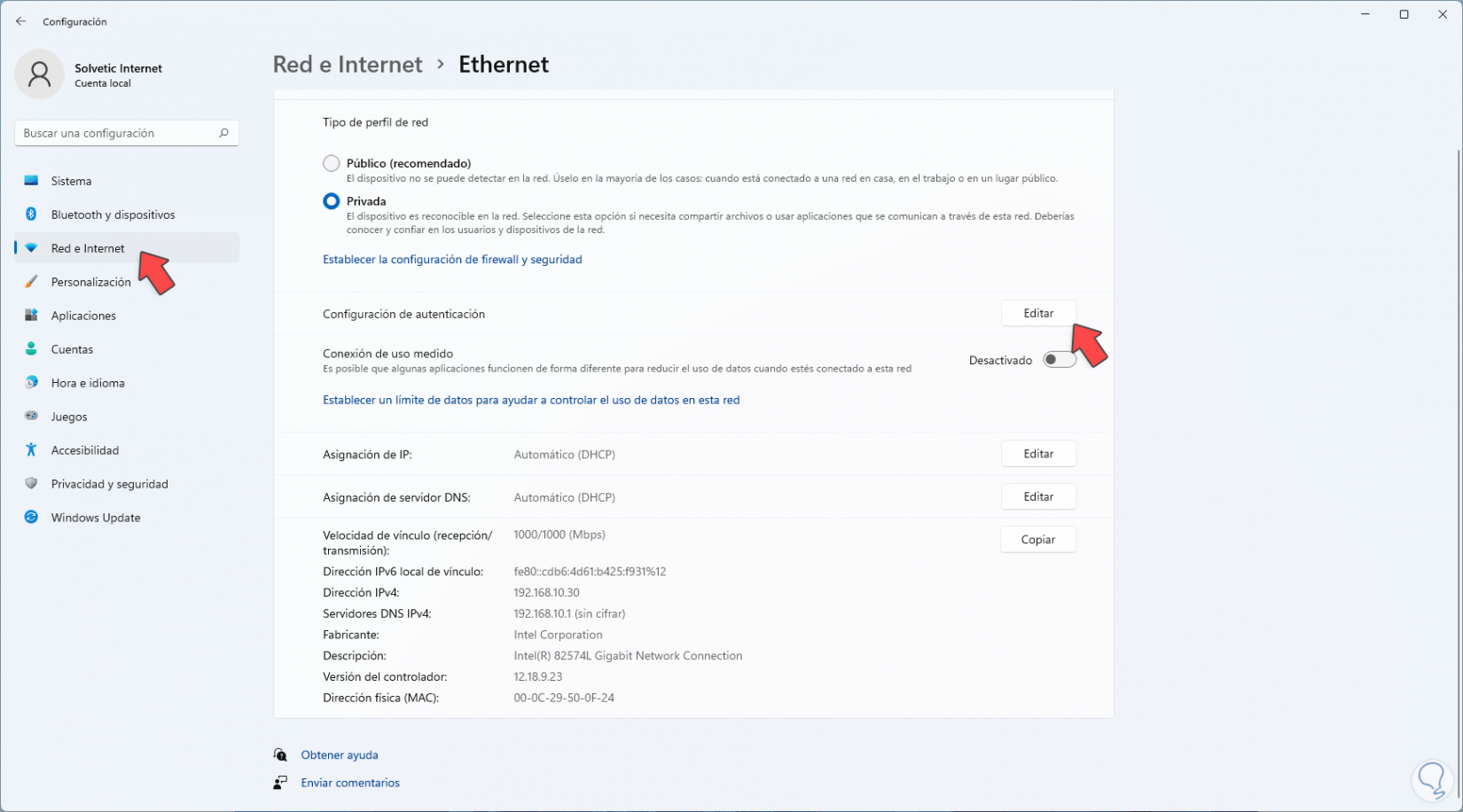Viewport: 1463px width, 812px height.
Task: Select the Público (recomendado) radio button
Action: 332,163
